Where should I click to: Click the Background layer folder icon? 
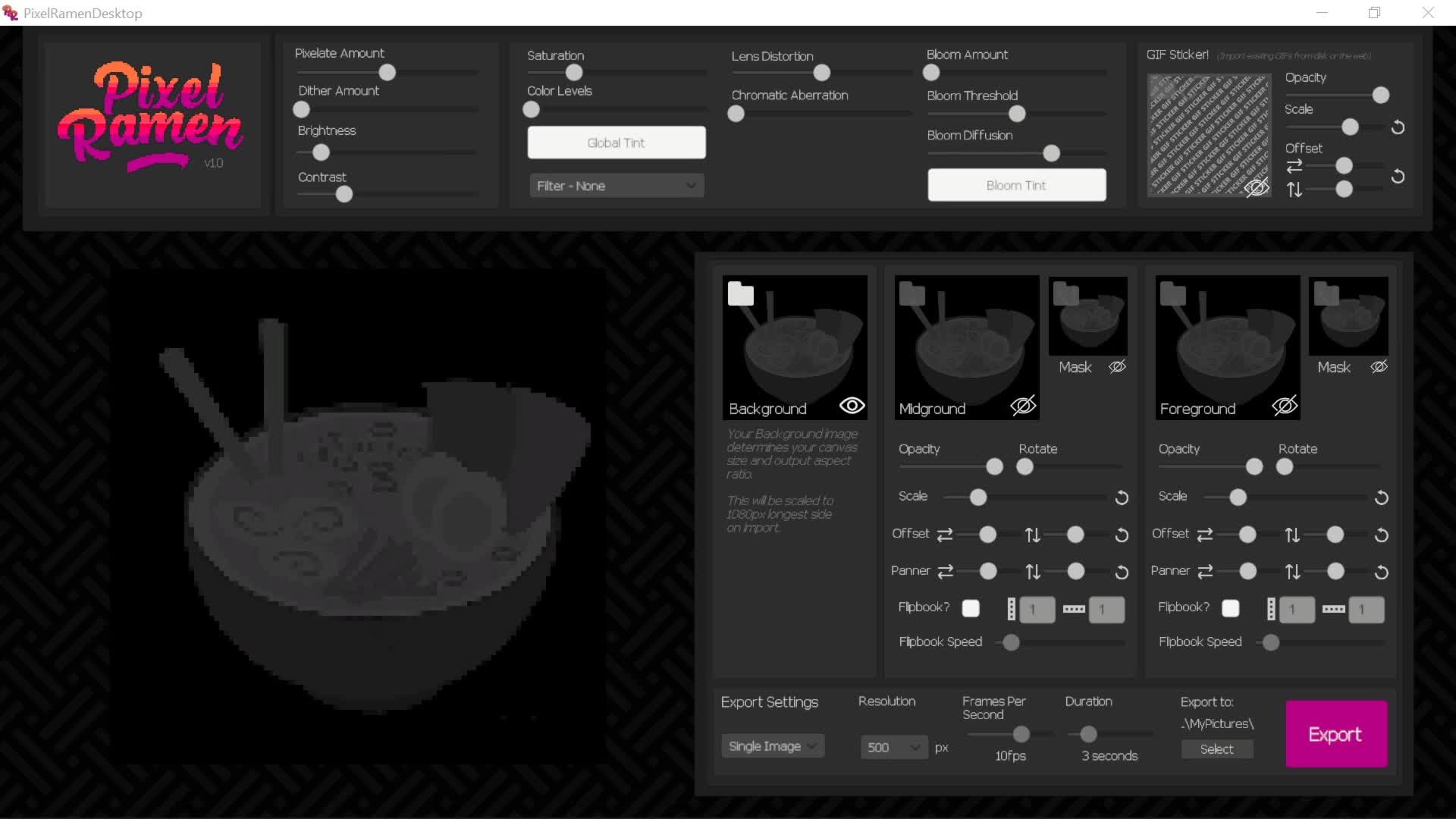coord(740,294)
